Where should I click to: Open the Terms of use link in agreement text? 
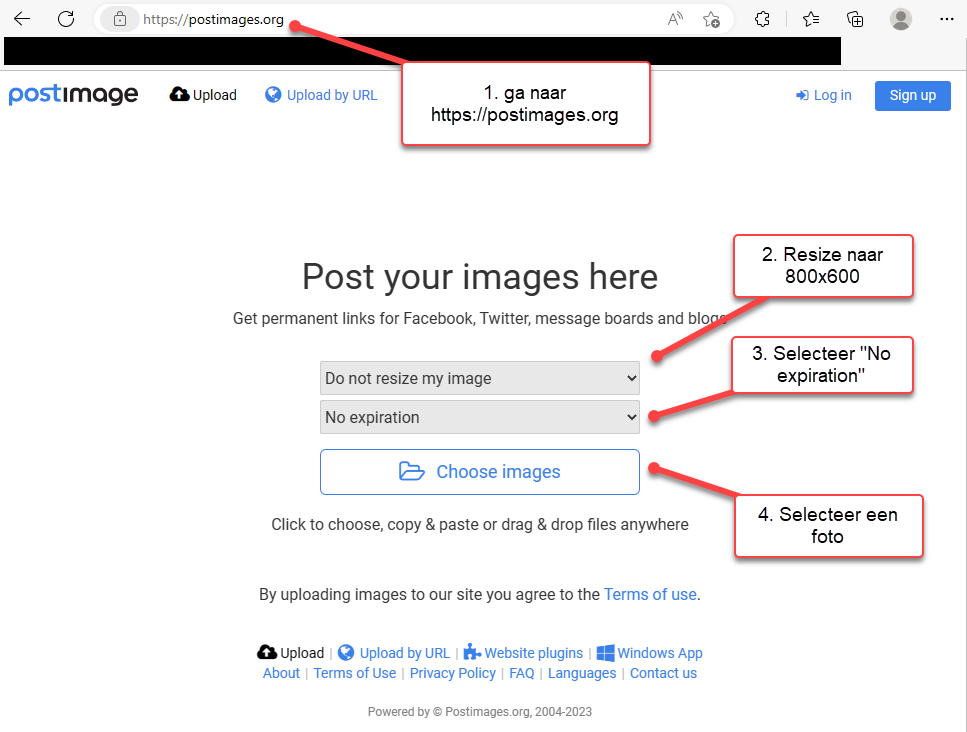coord(650,594)
